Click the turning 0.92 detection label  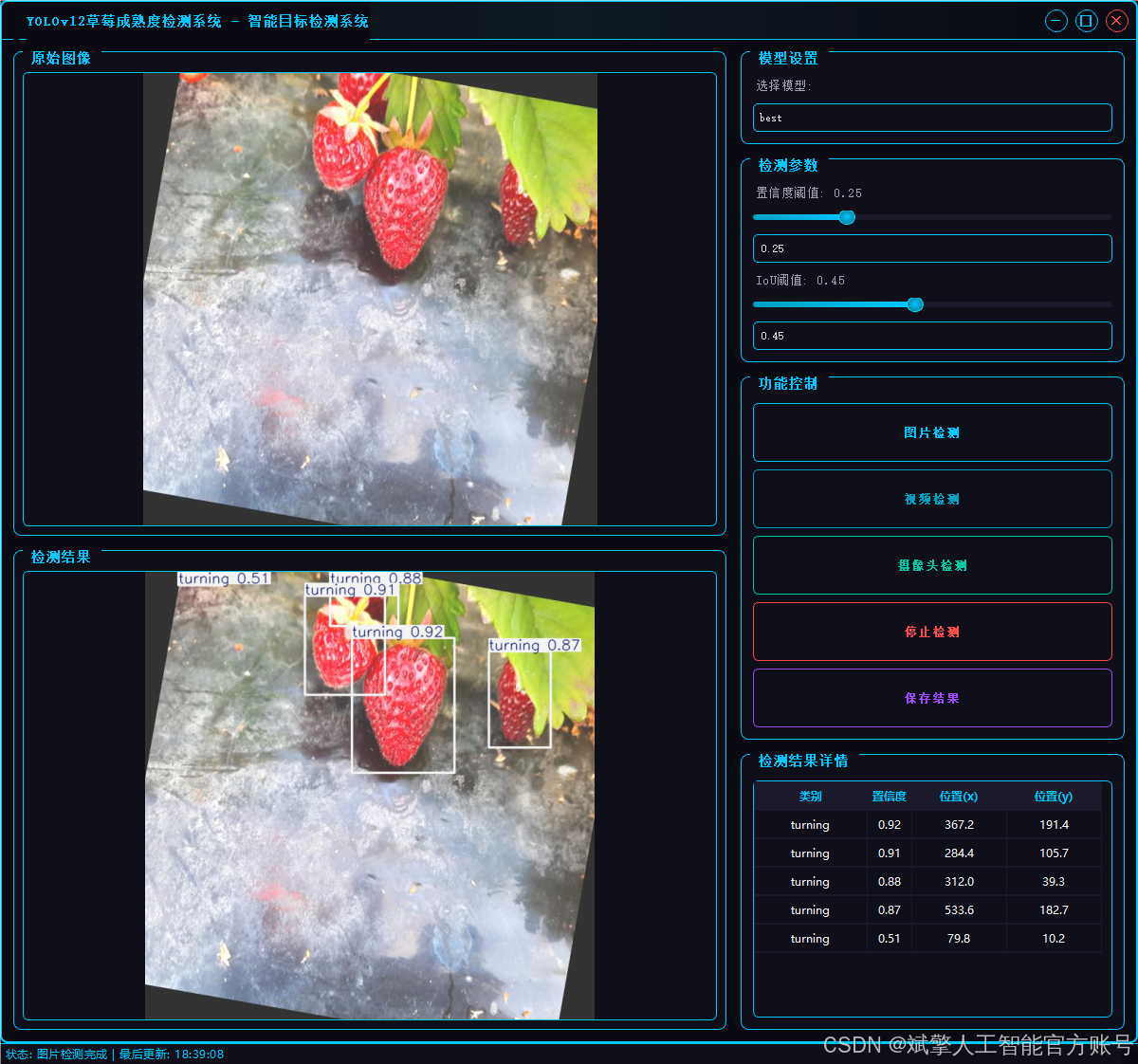[x=398, y=632]
